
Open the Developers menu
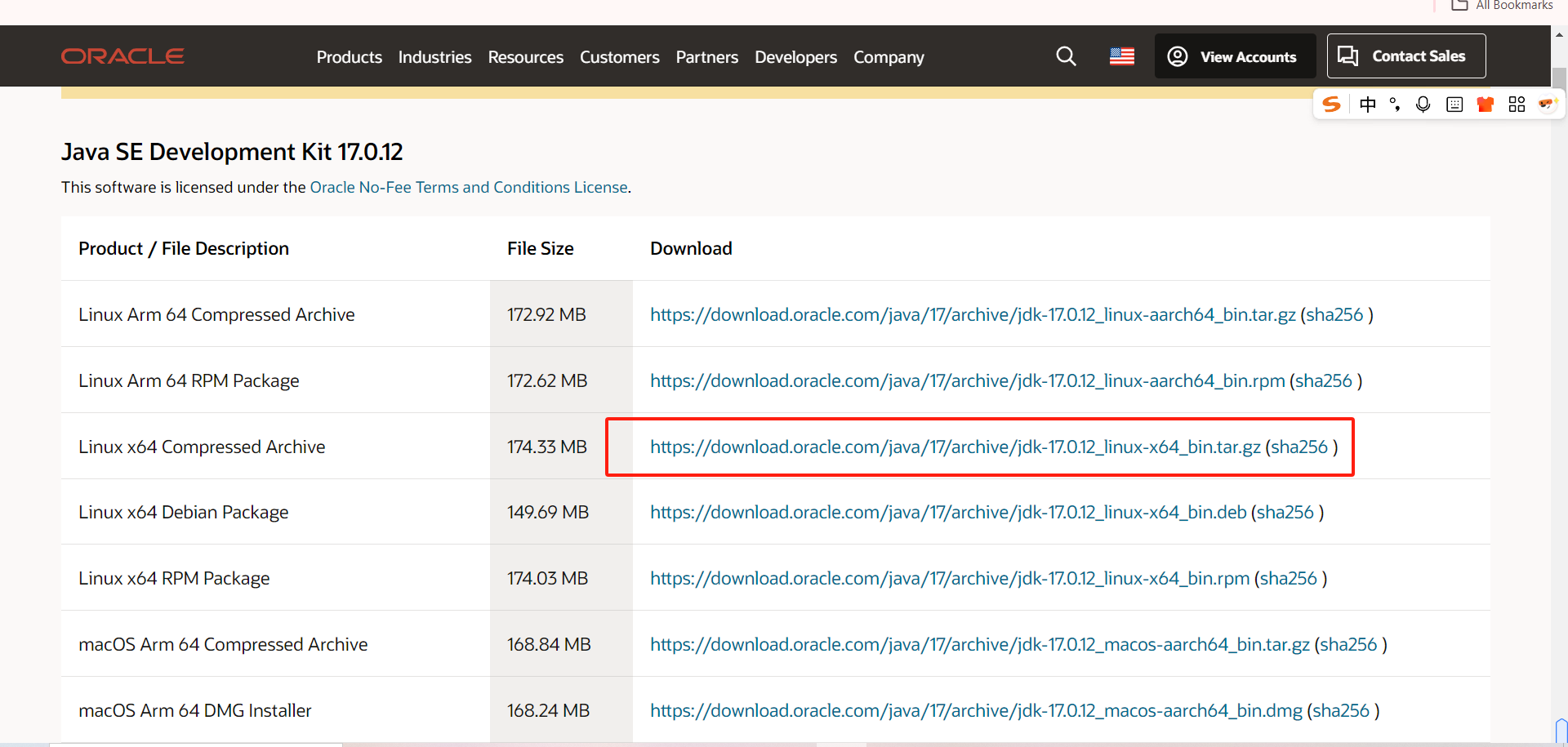[796, 57]
